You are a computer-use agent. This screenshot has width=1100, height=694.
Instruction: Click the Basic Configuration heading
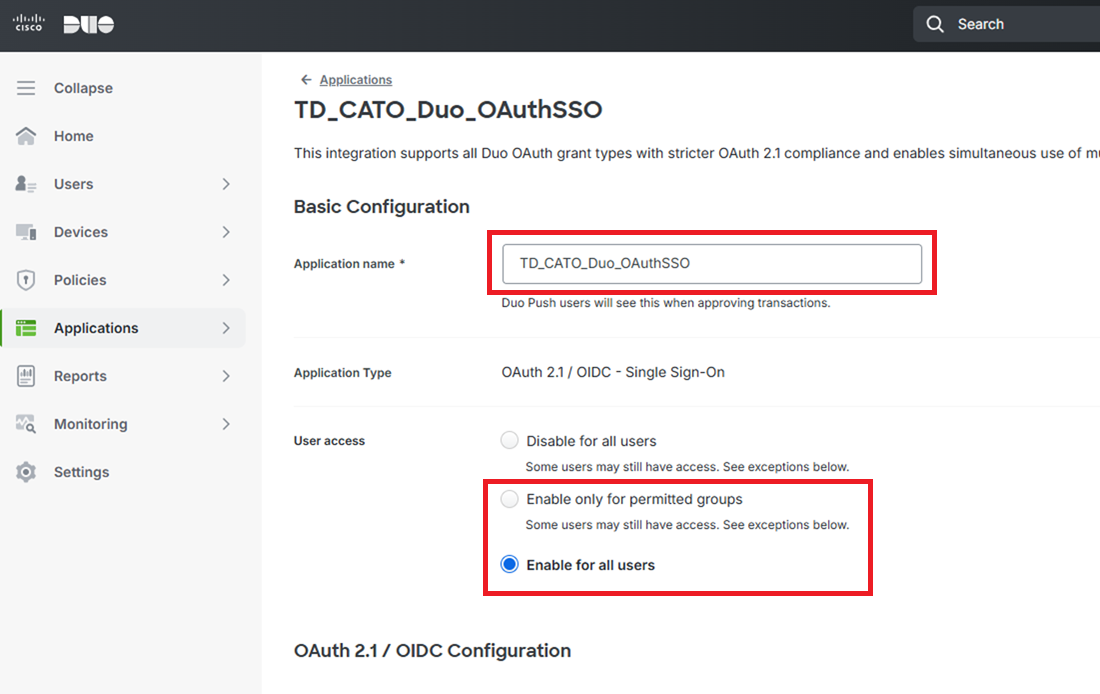pyautogui.click(x=382, y=206)
